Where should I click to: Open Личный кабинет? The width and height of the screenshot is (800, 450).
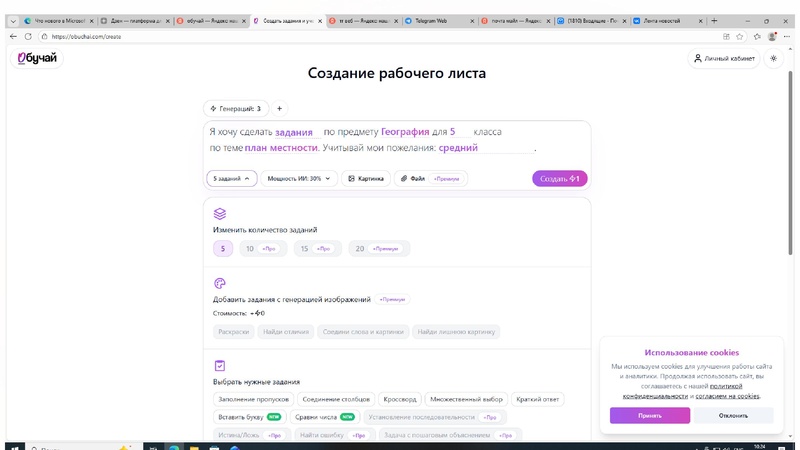coord(724,58)
